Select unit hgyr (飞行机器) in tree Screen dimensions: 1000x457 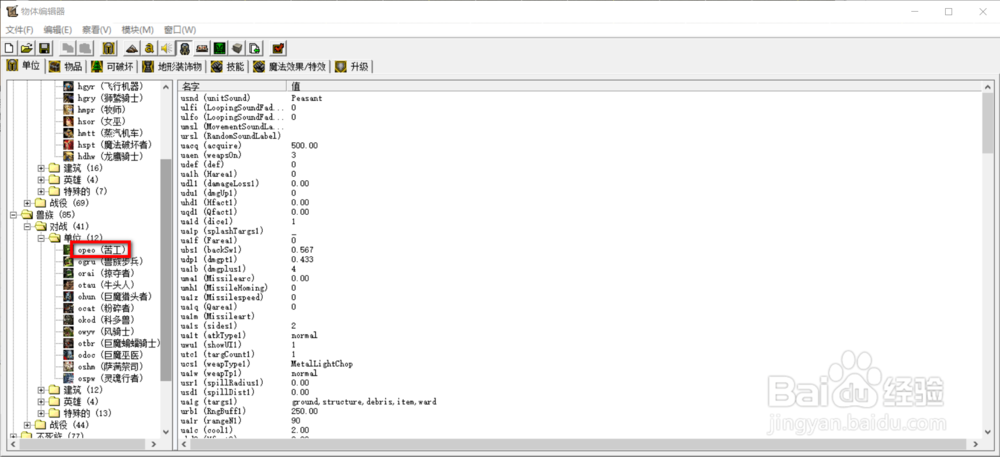(109, 86)
